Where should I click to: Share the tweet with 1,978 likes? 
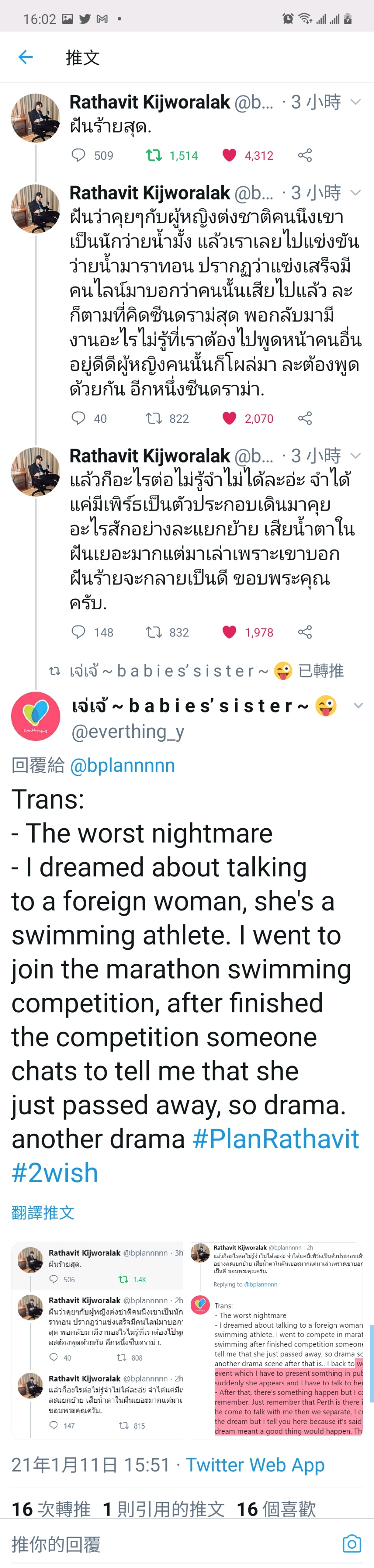point(305,632)
